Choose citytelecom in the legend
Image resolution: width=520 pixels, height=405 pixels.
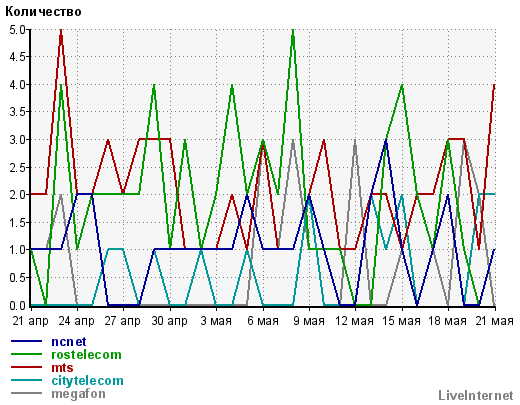[87, 381]
